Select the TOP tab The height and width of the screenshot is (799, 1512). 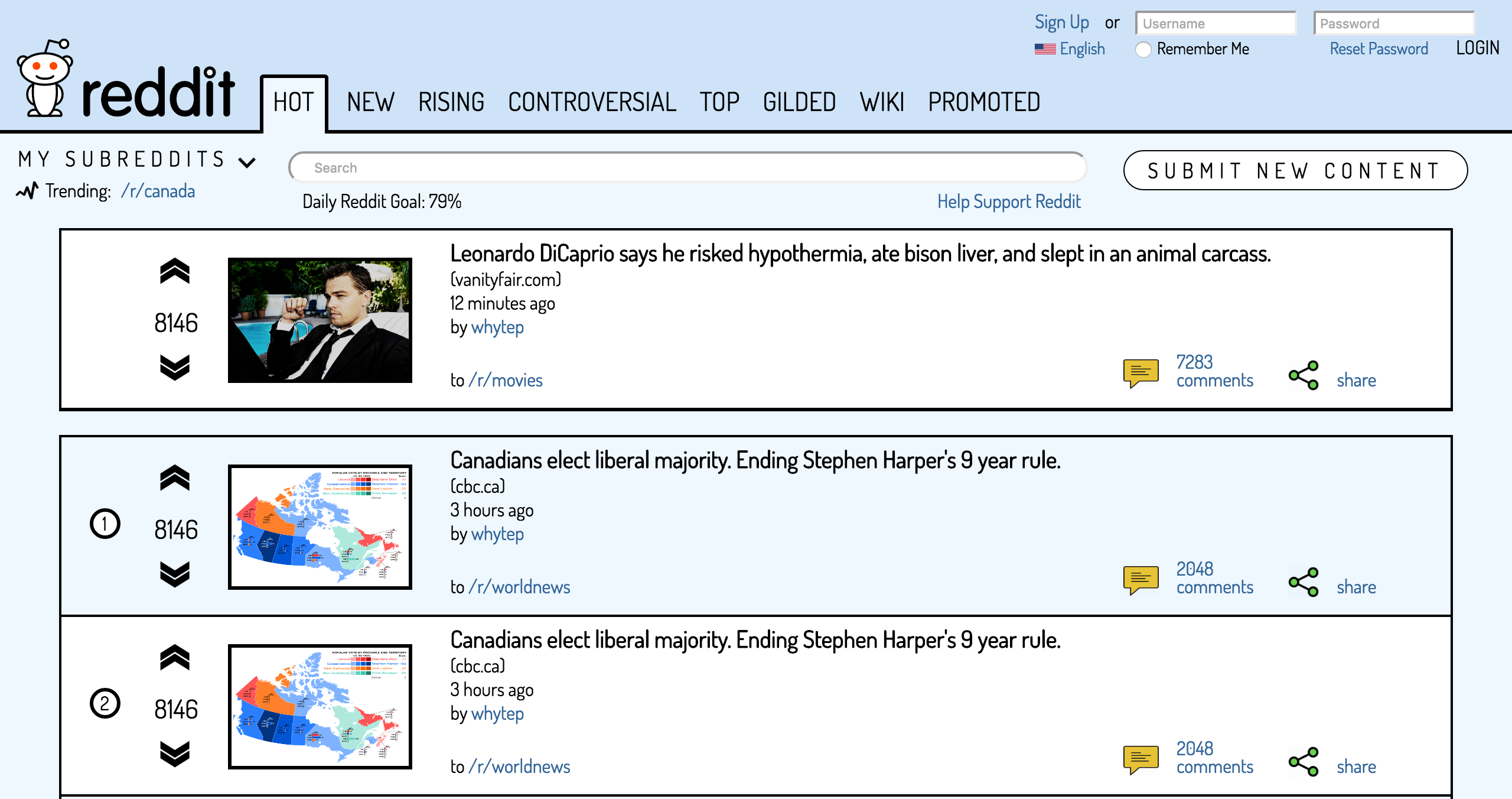tap(719, 102)
